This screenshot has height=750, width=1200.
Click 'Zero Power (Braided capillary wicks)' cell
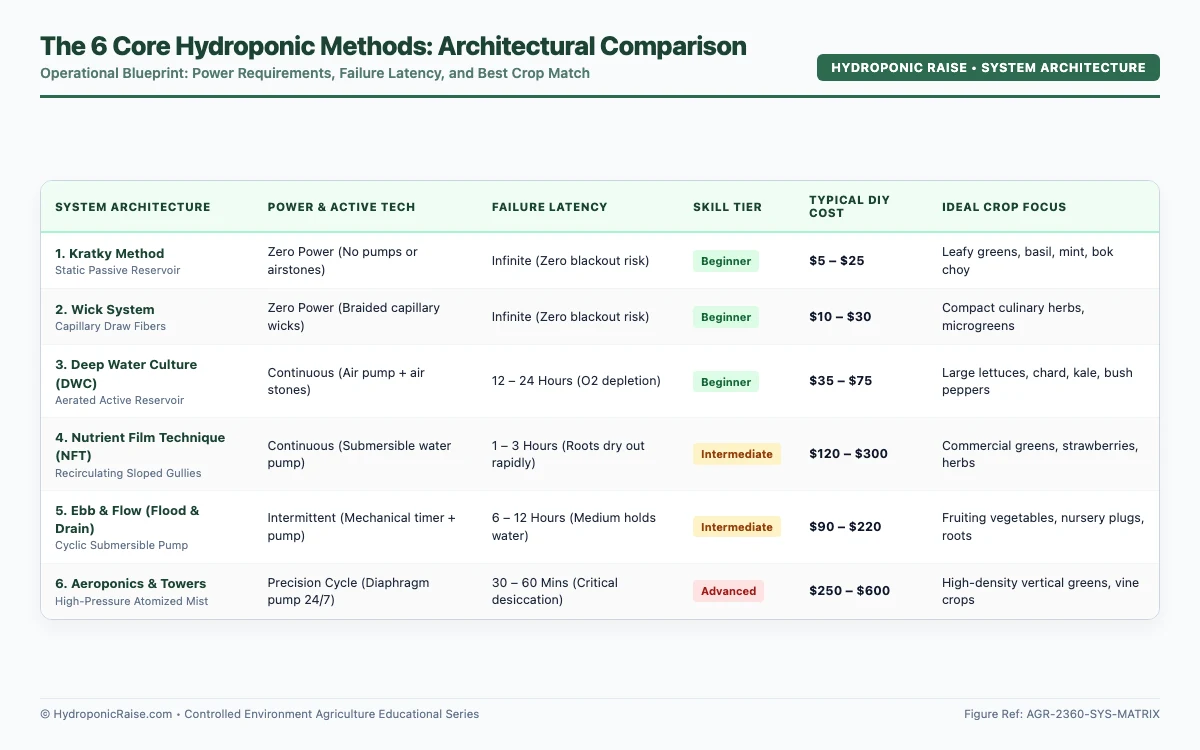[354, 317]
